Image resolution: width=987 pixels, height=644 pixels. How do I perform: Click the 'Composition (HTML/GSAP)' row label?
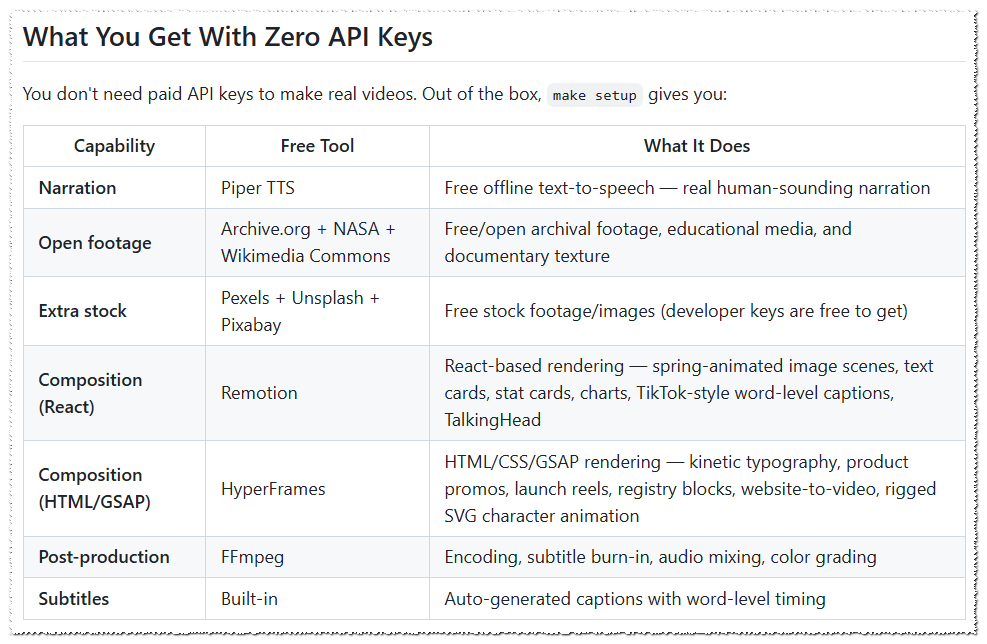[94, 489]
